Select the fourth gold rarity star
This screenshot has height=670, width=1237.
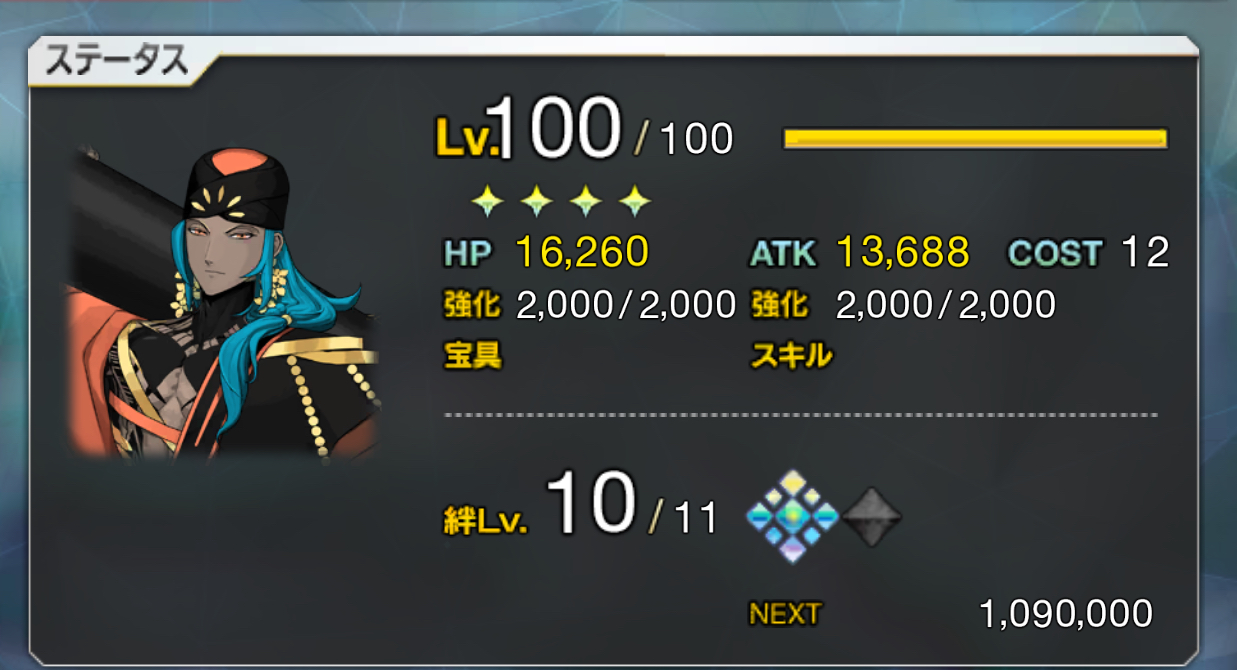634,202
